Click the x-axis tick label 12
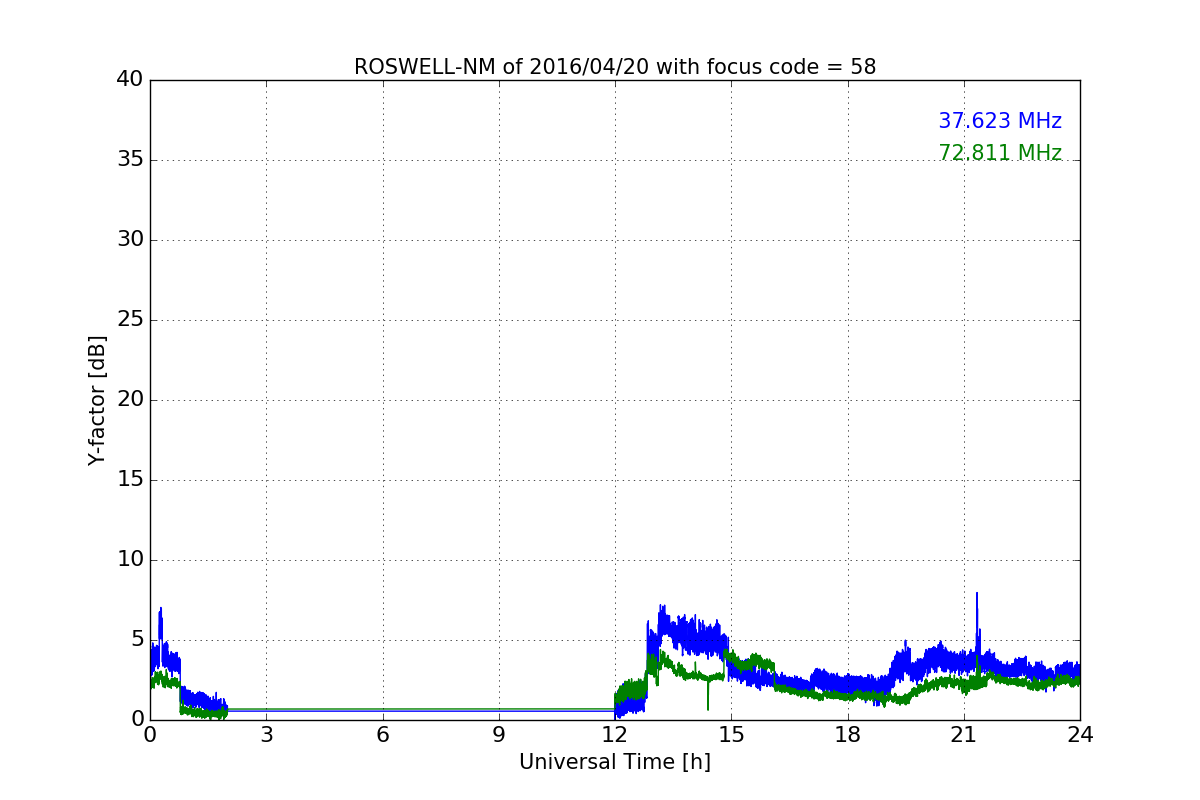Viewport: 1200px width, 800px height. pos(615,735)
